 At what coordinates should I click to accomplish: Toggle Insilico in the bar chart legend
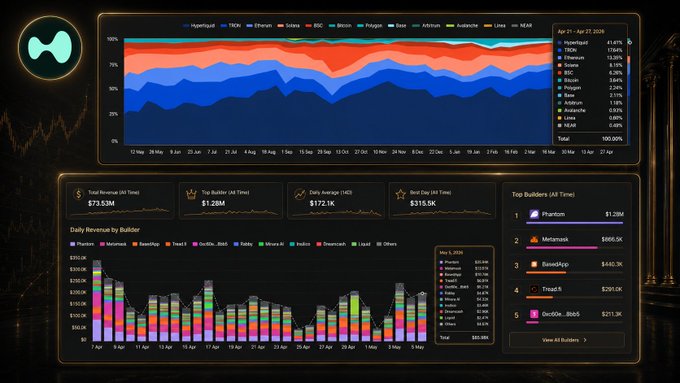coord(300,244)
